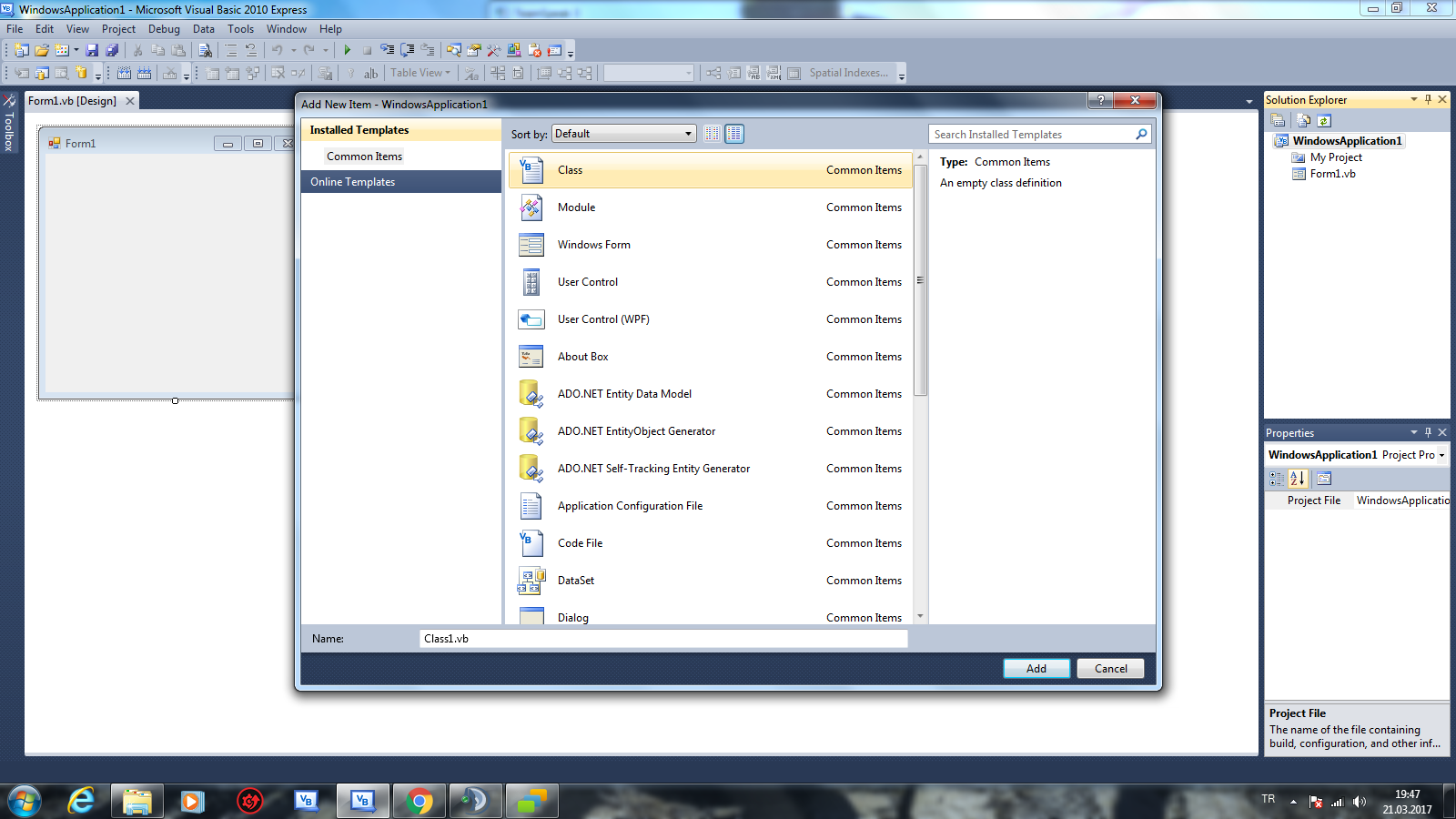Click the green Start Debugging arrow
The image size is (1456, 819).
click(x=348, y=51)
